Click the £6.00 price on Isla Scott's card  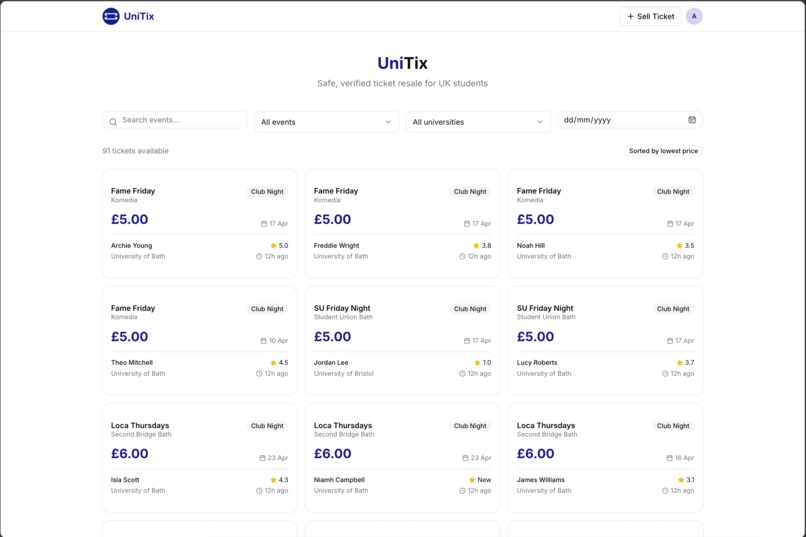130,454
